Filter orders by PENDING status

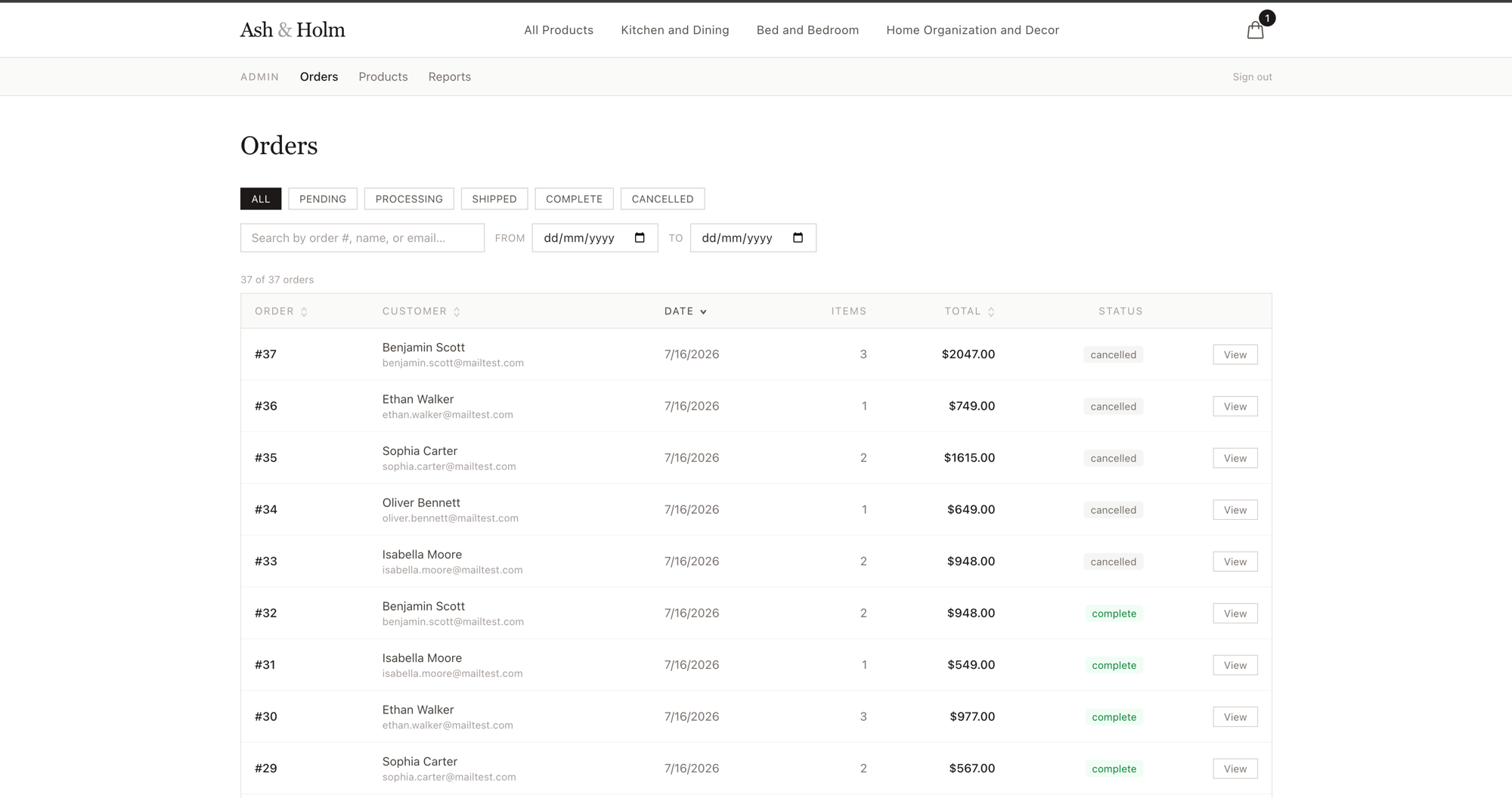pos(323,199)
